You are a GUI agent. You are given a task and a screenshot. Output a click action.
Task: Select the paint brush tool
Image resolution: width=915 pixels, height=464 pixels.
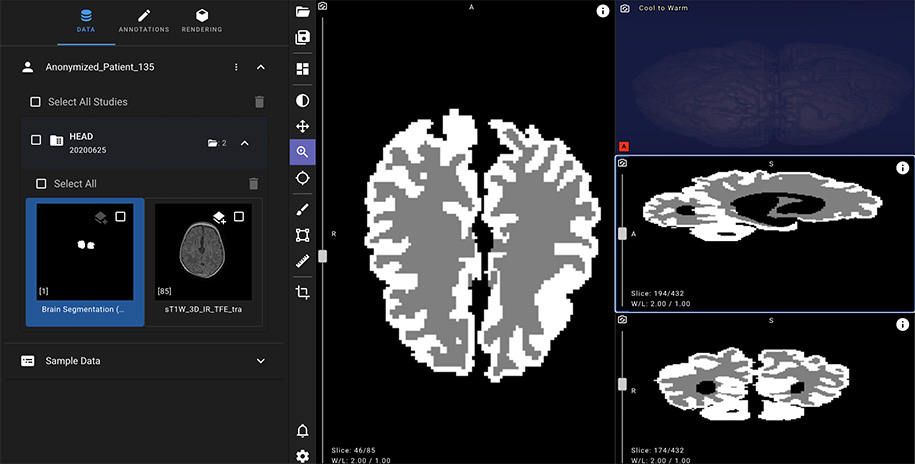(302, 210)
